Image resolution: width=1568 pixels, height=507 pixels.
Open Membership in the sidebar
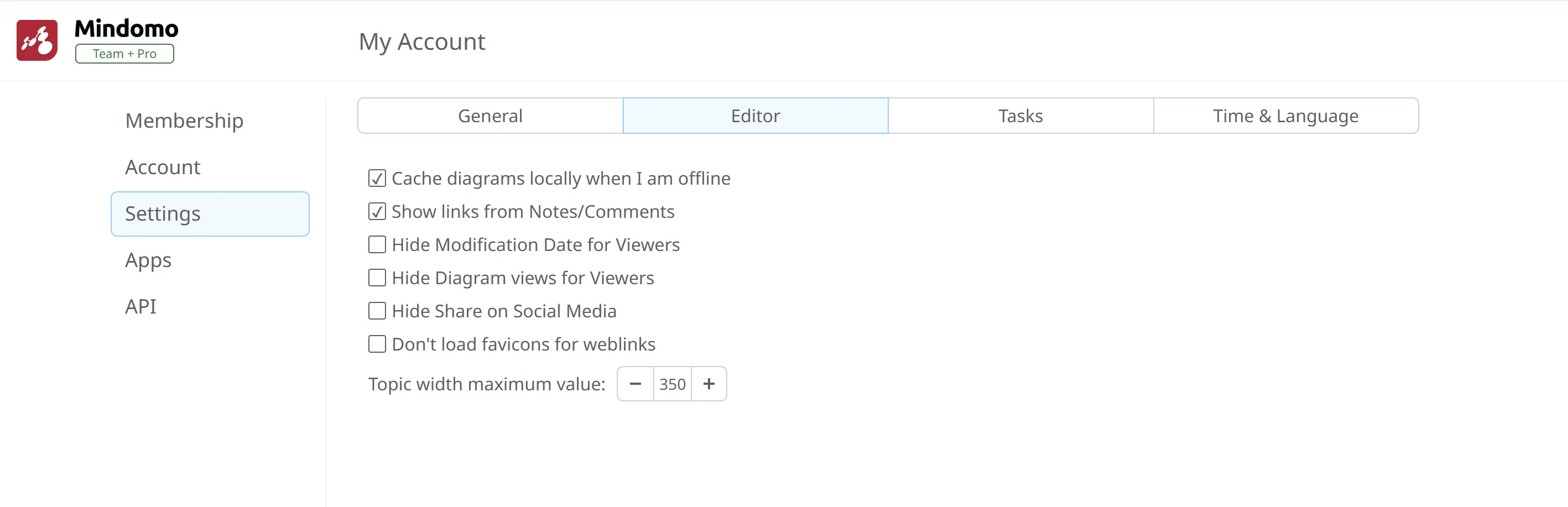(184, 121)
